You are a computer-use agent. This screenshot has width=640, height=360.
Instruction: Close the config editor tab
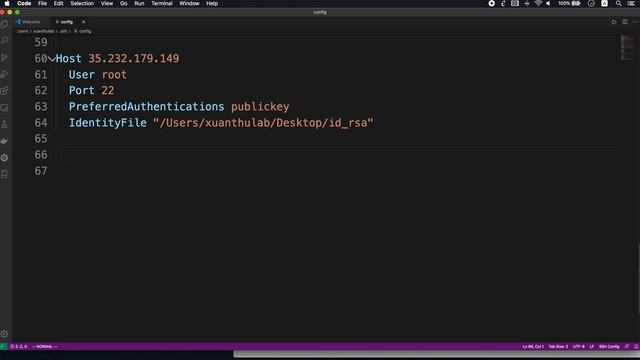coord(83,22)
